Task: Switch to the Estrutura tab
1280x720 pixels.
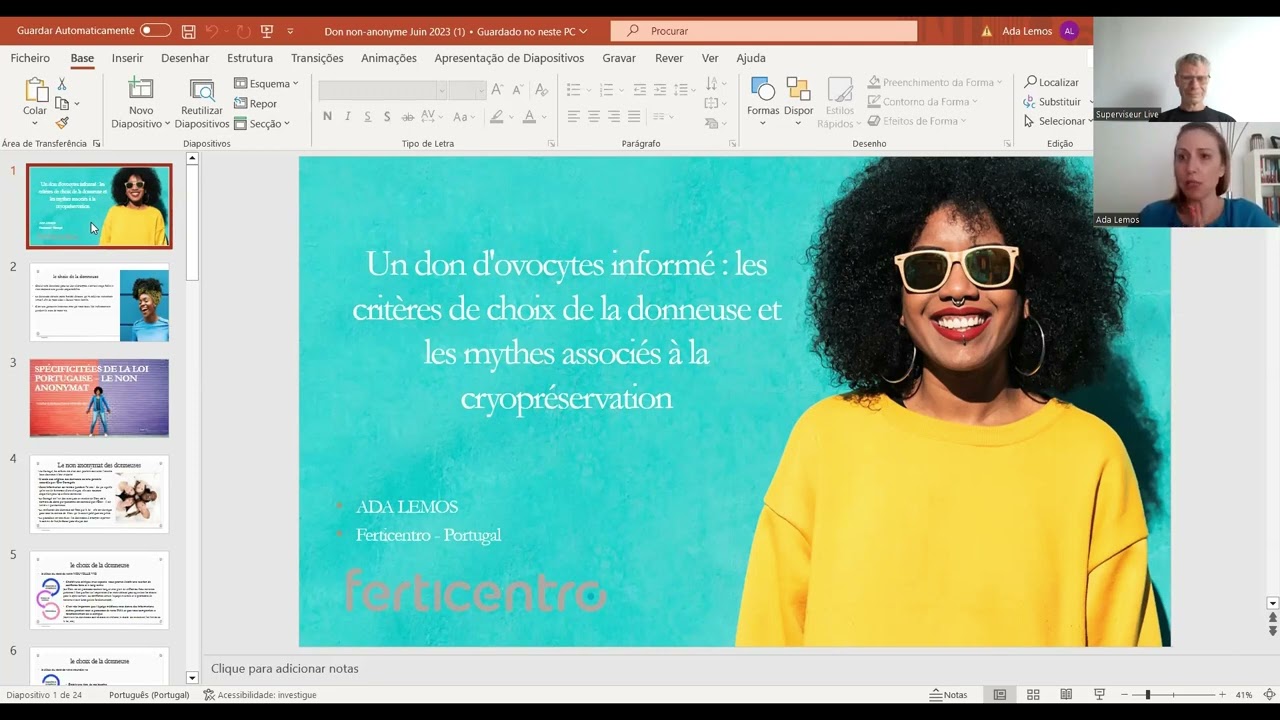Action: [250, 58]
